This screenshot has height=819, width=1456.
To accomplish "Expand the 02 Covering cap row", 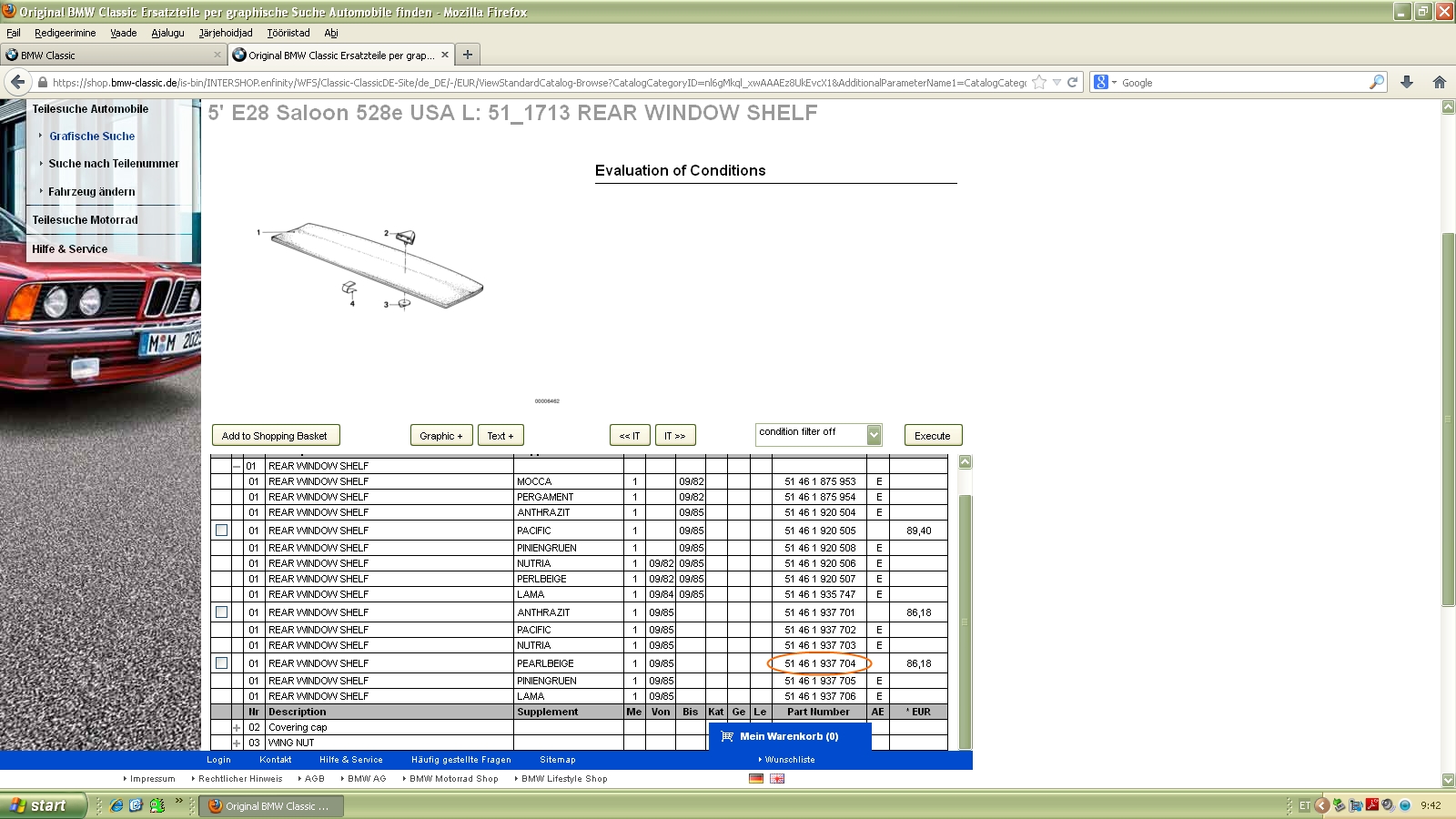I will tap(237, 728).
